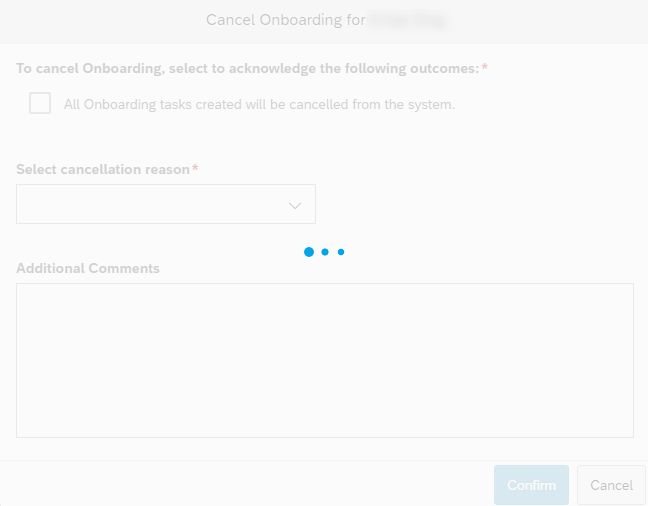Click the 'Additional Comments' label
The height and width of the screenshot is (506, 648).
[88, 268]
